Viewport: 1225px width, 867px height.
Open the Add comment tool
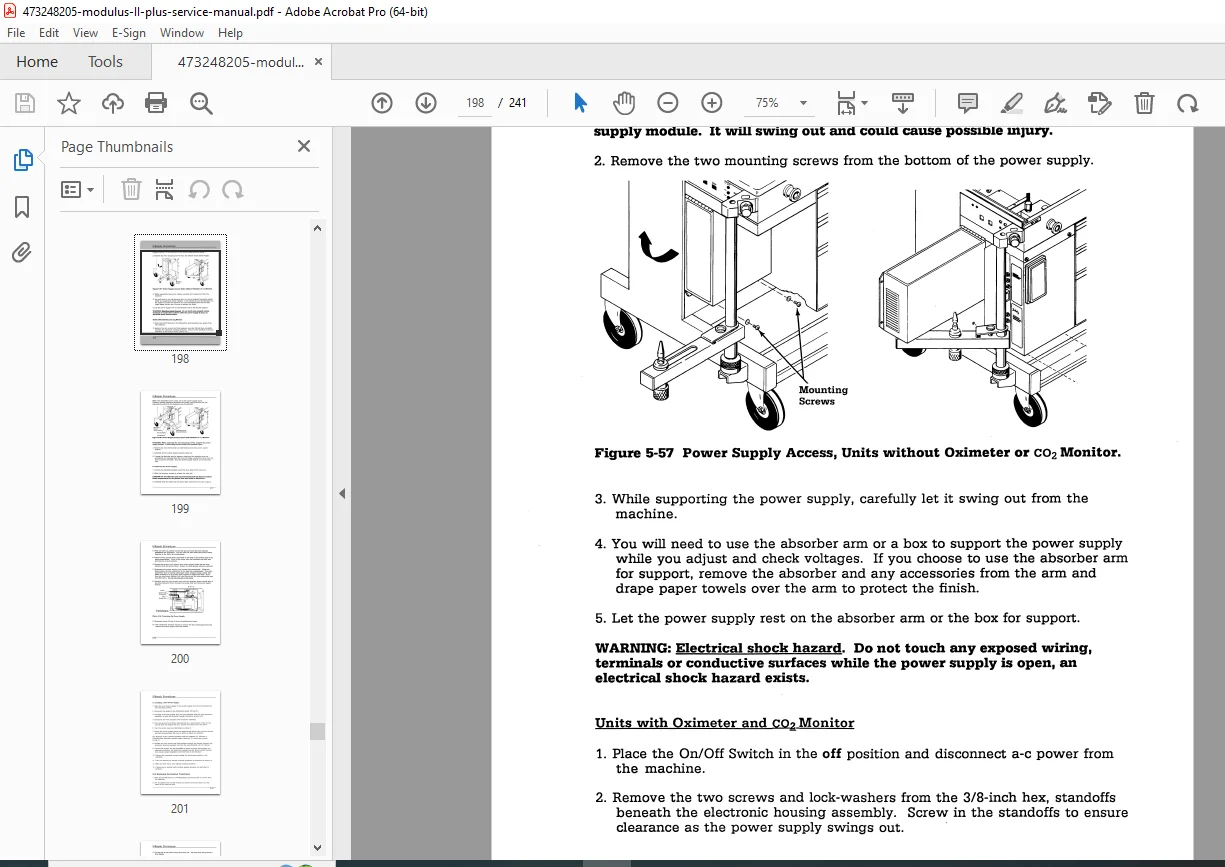[967, 103]
